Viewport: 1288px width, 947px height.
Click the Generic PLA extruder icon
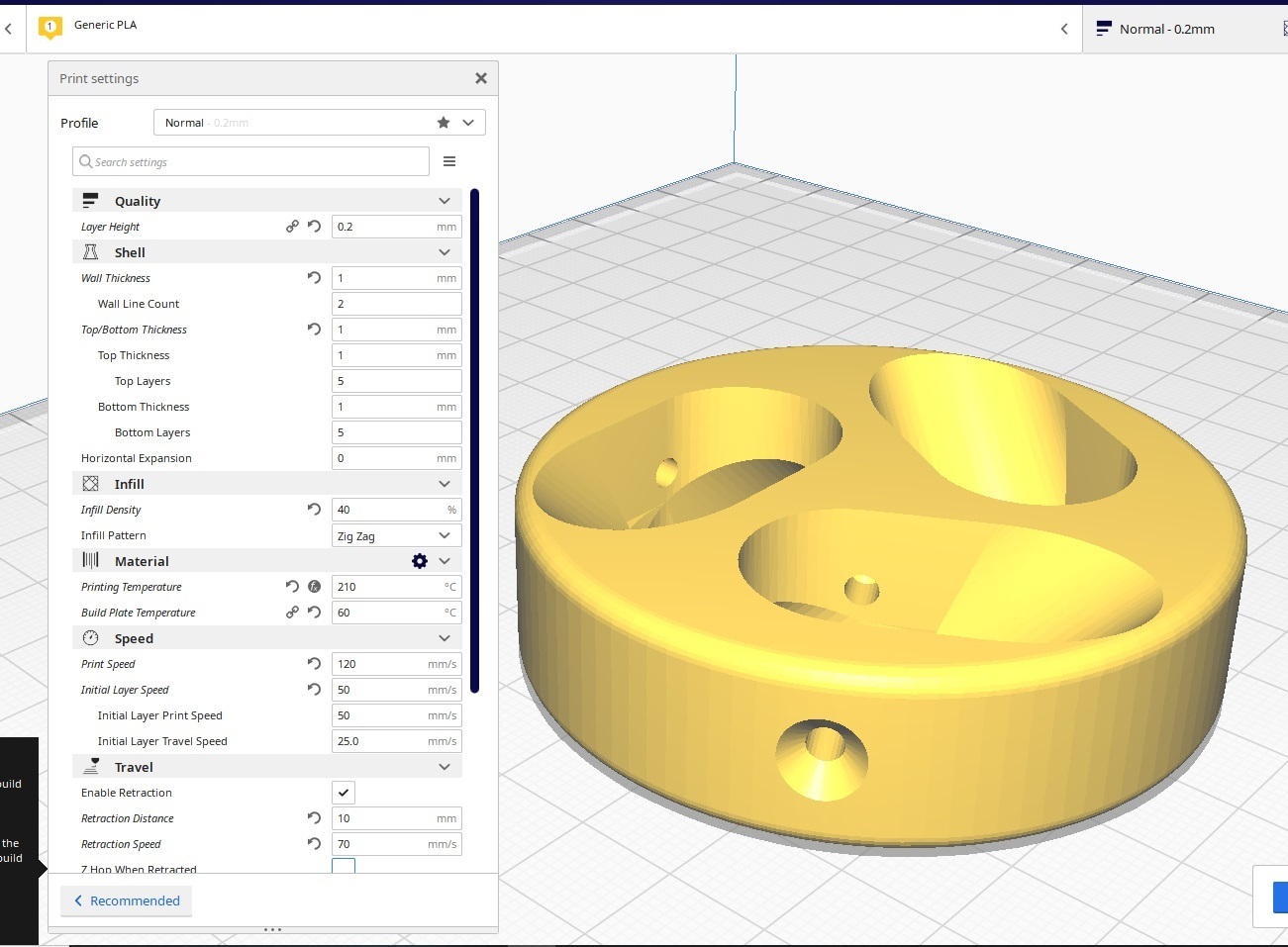pyautogui.click(x=50, y=27)
